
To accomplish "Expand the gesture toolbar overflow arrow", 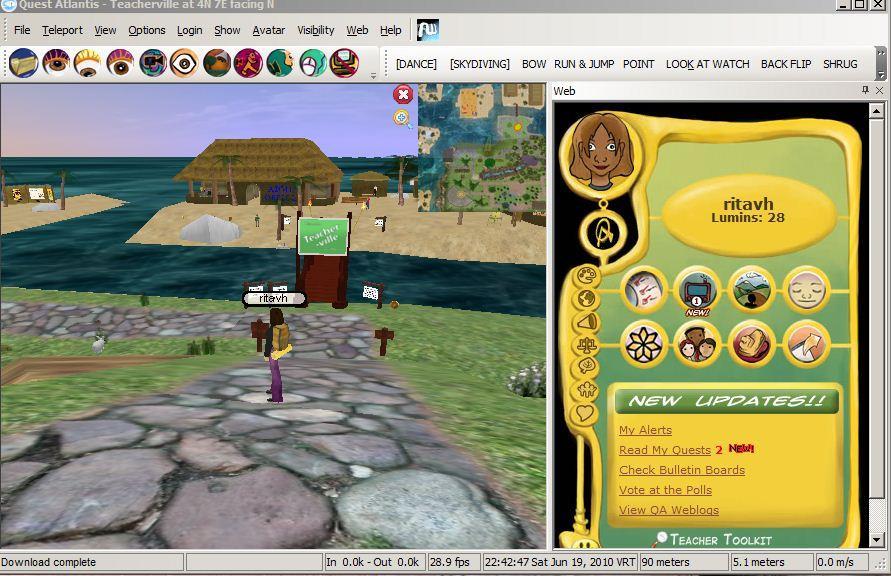I will (x=881, y=74).
